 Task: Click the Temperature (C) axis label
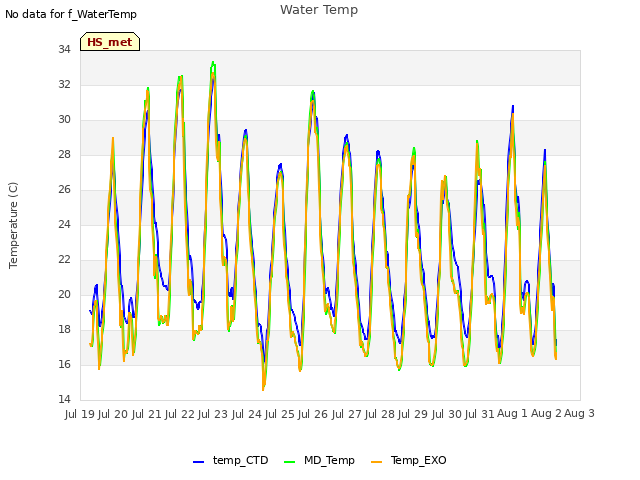13,225
